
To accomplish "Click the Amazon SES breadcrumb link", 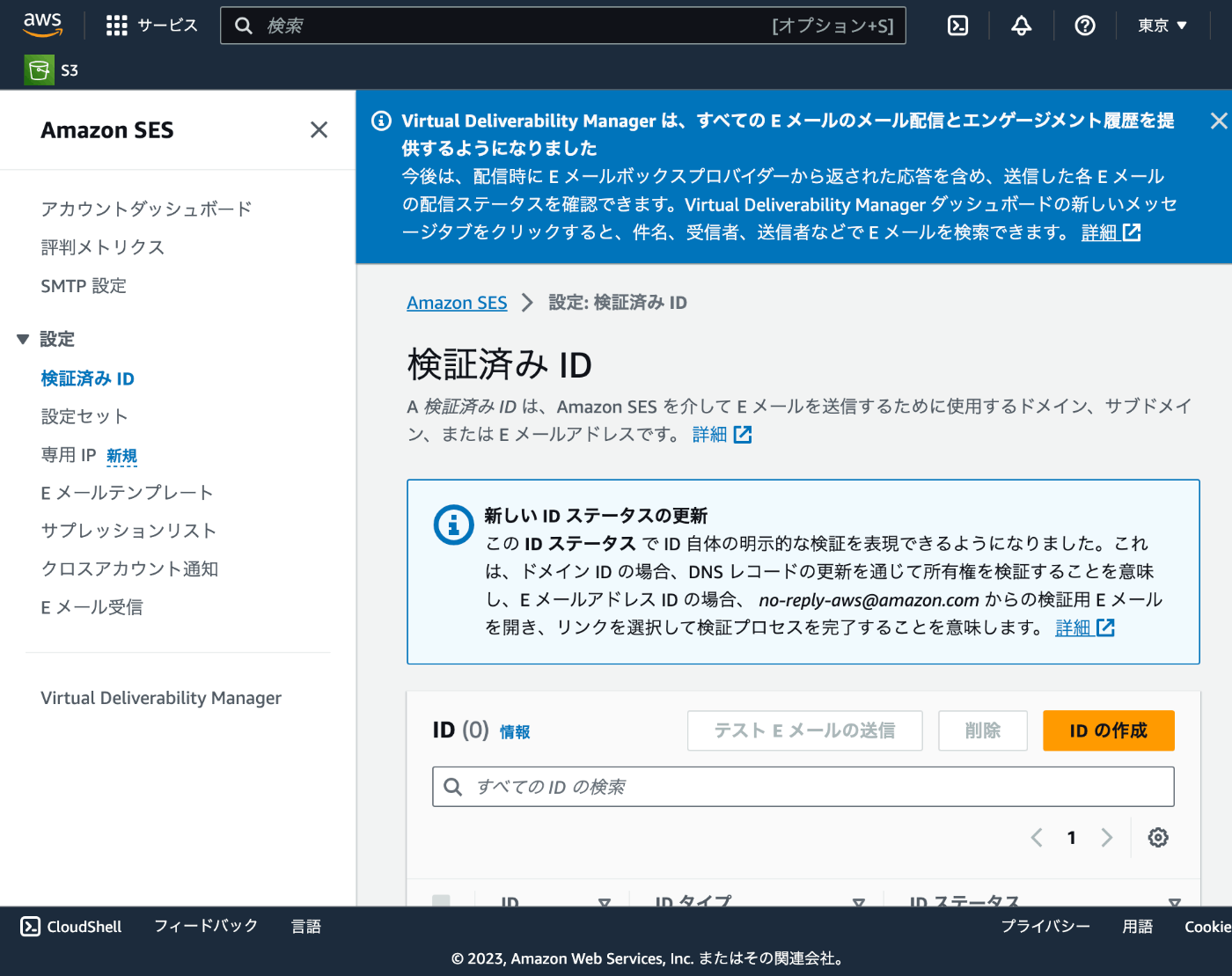I will (x=457, y=303).
